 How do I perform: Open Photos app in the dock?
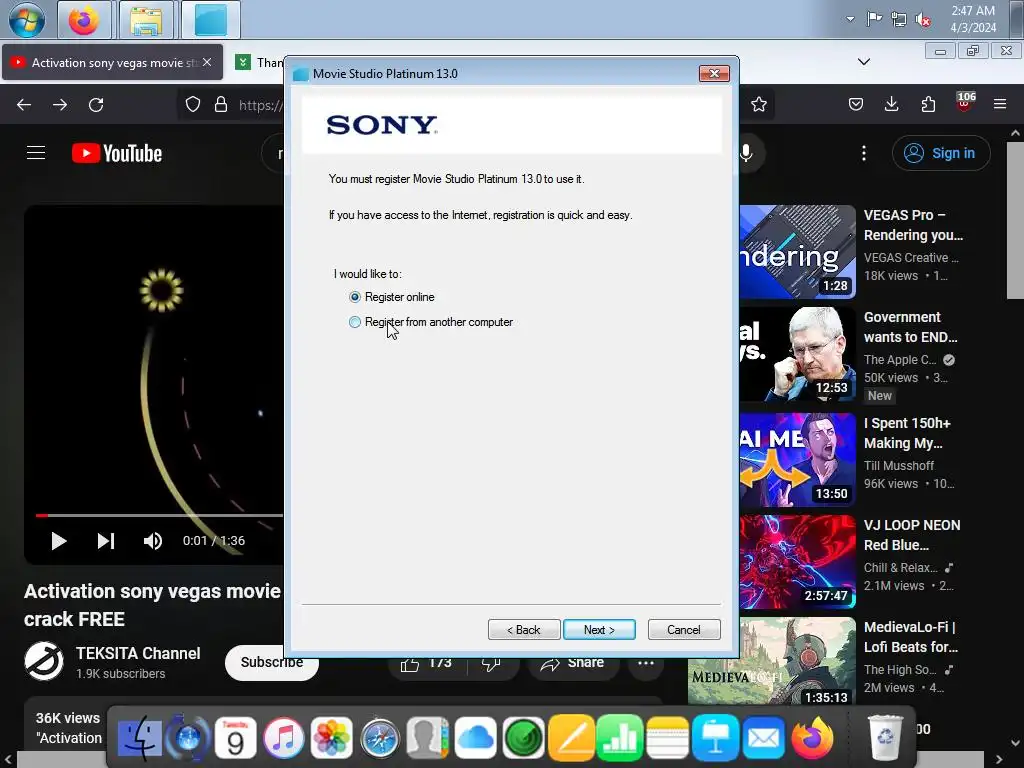pos(332,738)
